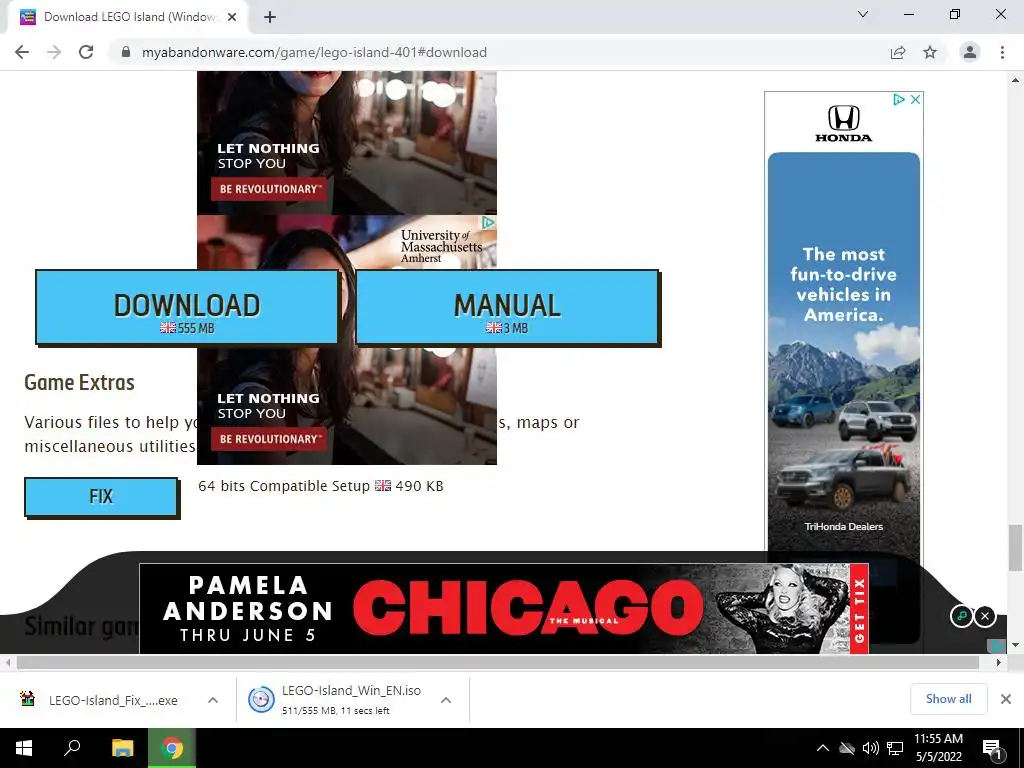Screen dimensions: 1024x768
Task: Close the downloads bar
Action: 1006,699
